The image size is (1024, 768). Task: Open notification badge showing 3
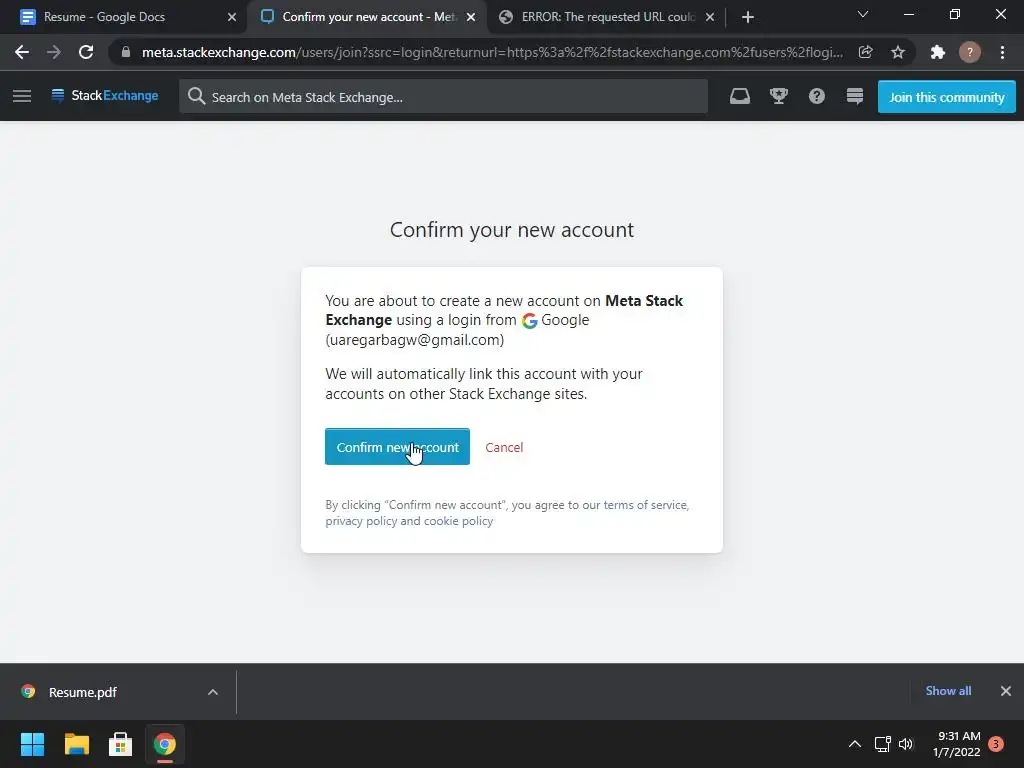point(995,744)
